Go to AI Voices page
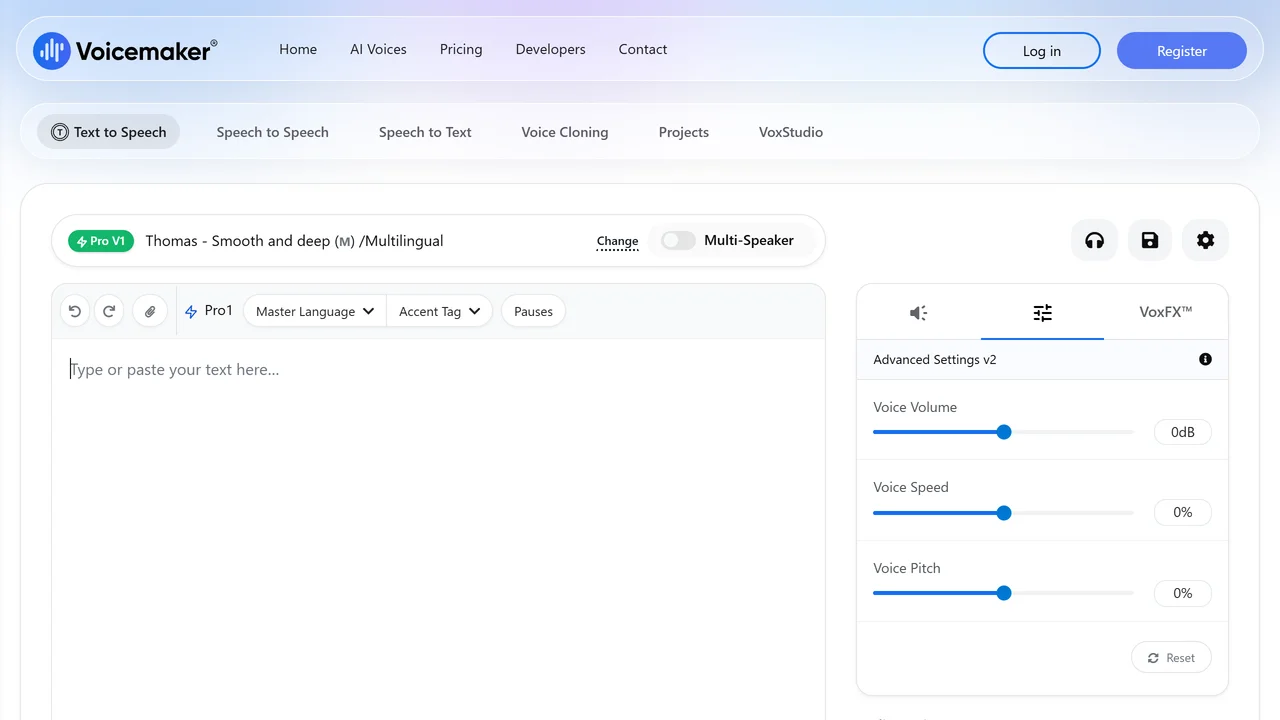 [378, 49]
